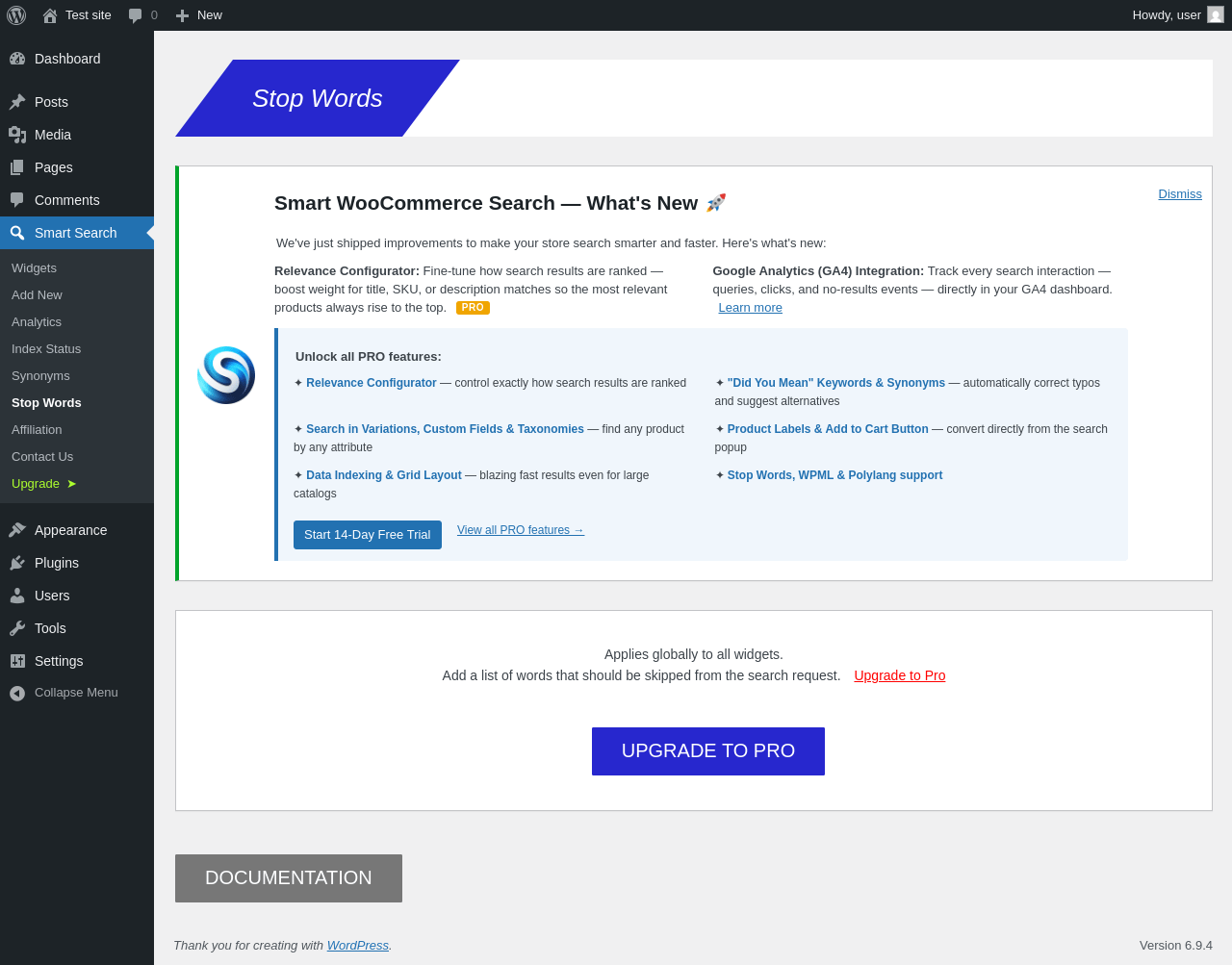Click the orange PRO badge
Viewport: 1232px width, 965px height.
(473, 308)
